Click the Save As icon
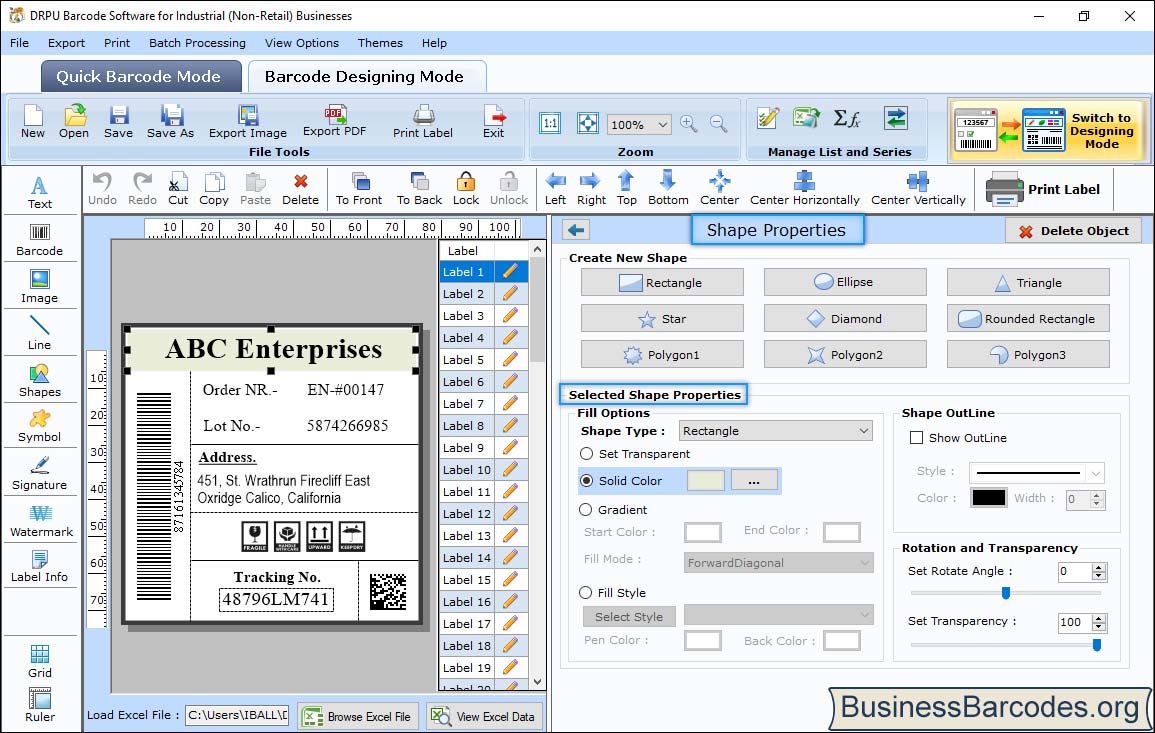The width and height of the screenshot is (1155, 733). [170, 122]
